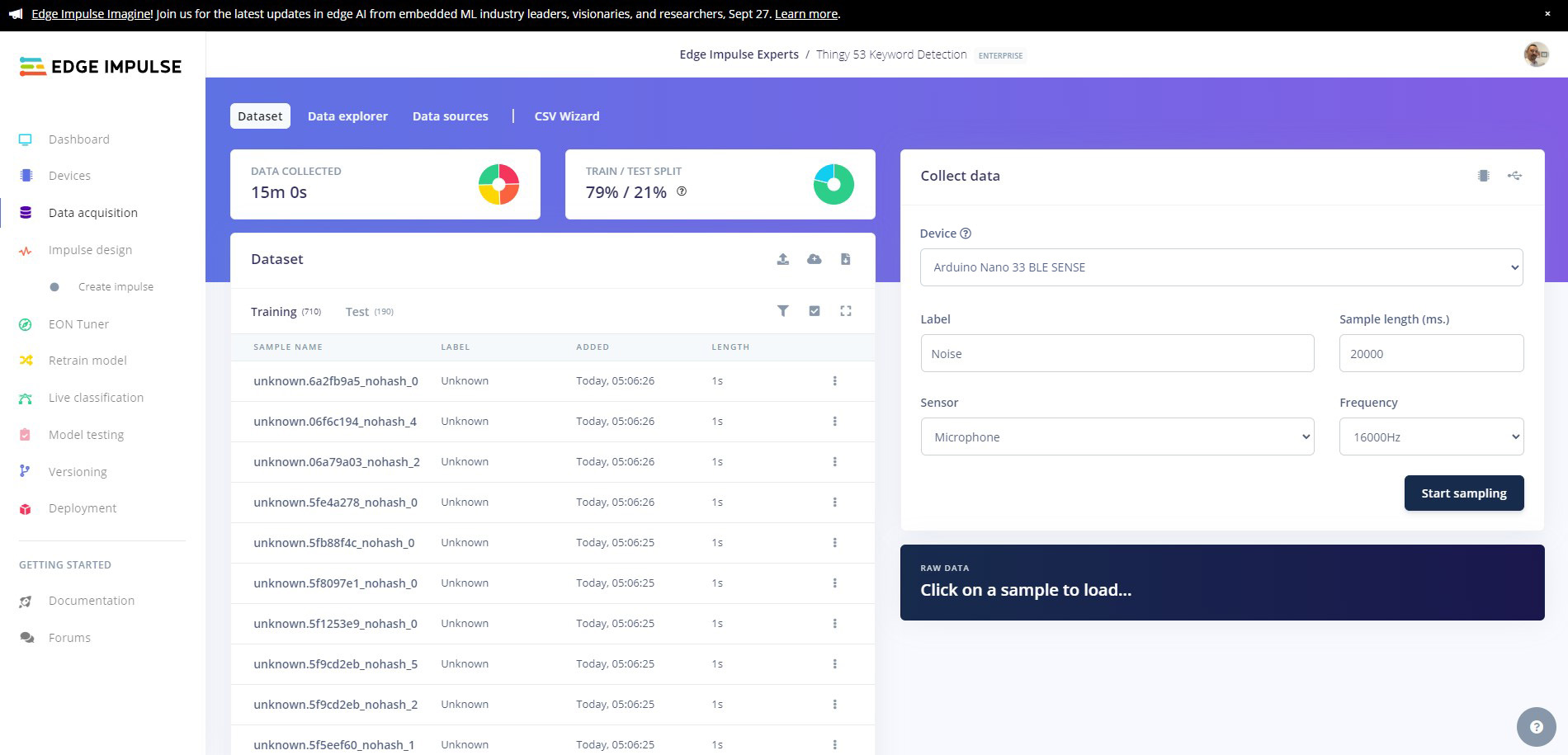Image resolution: width=1568 pixels, height=755 pixels.
Task: Open options menu for unknown.5f8097e1_nohash_0
Action: 834,583
